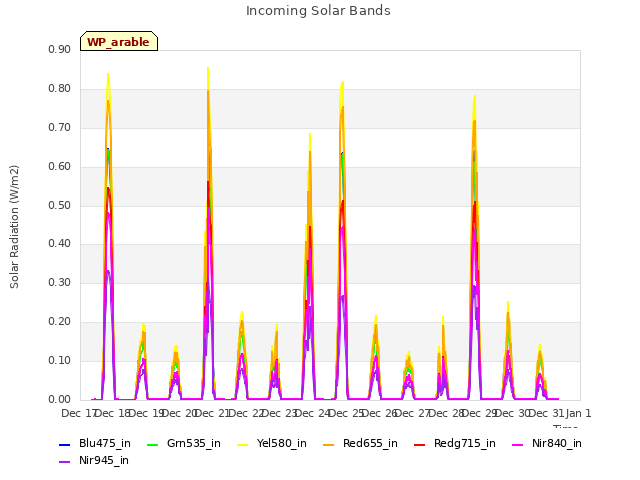This screenshot has width=640, height=480.
Task: Click the 0.90 y-axis tick label
Action: tap(60, 50)
